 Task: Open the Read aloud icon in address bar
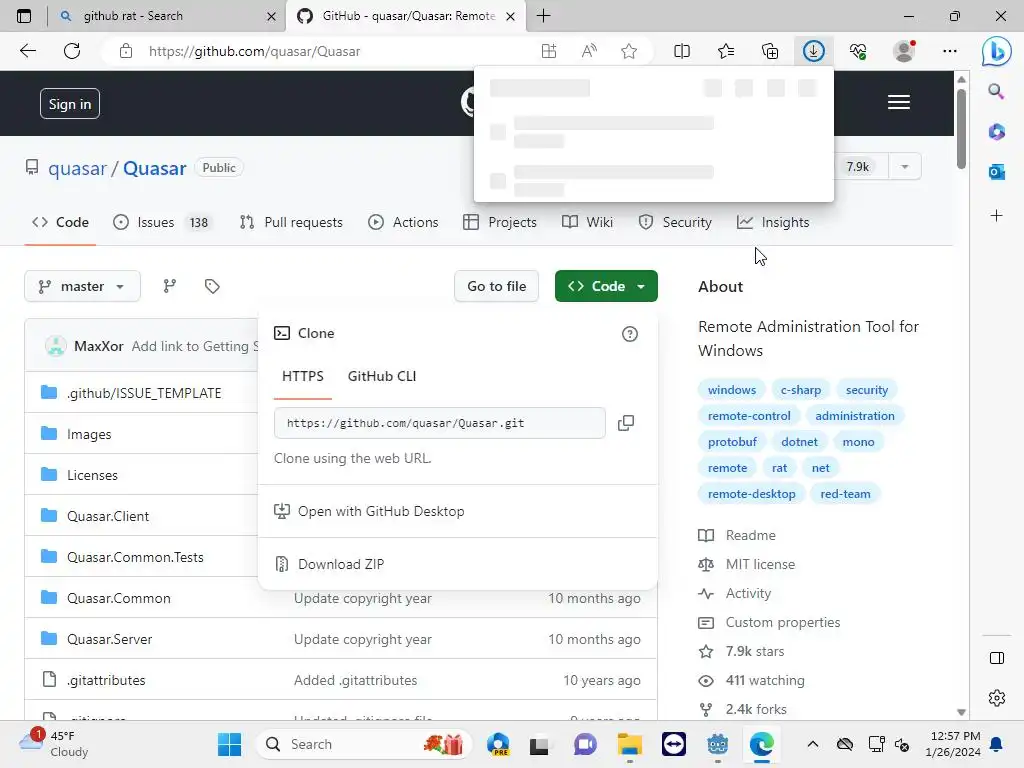pos(589,51)
